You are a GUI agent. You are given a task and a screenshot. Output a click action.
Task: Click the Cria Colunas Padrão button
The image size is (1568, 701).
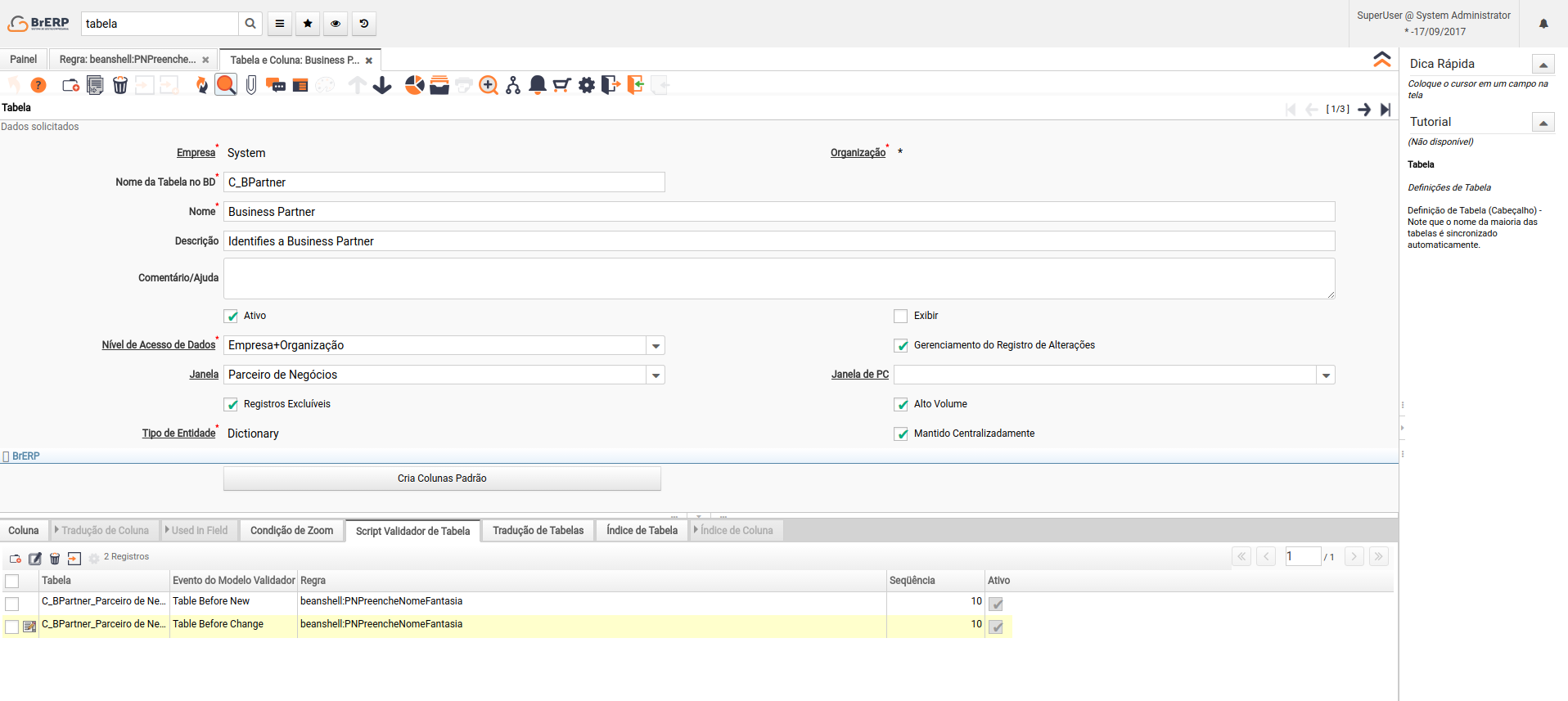(x=442, y=479)
